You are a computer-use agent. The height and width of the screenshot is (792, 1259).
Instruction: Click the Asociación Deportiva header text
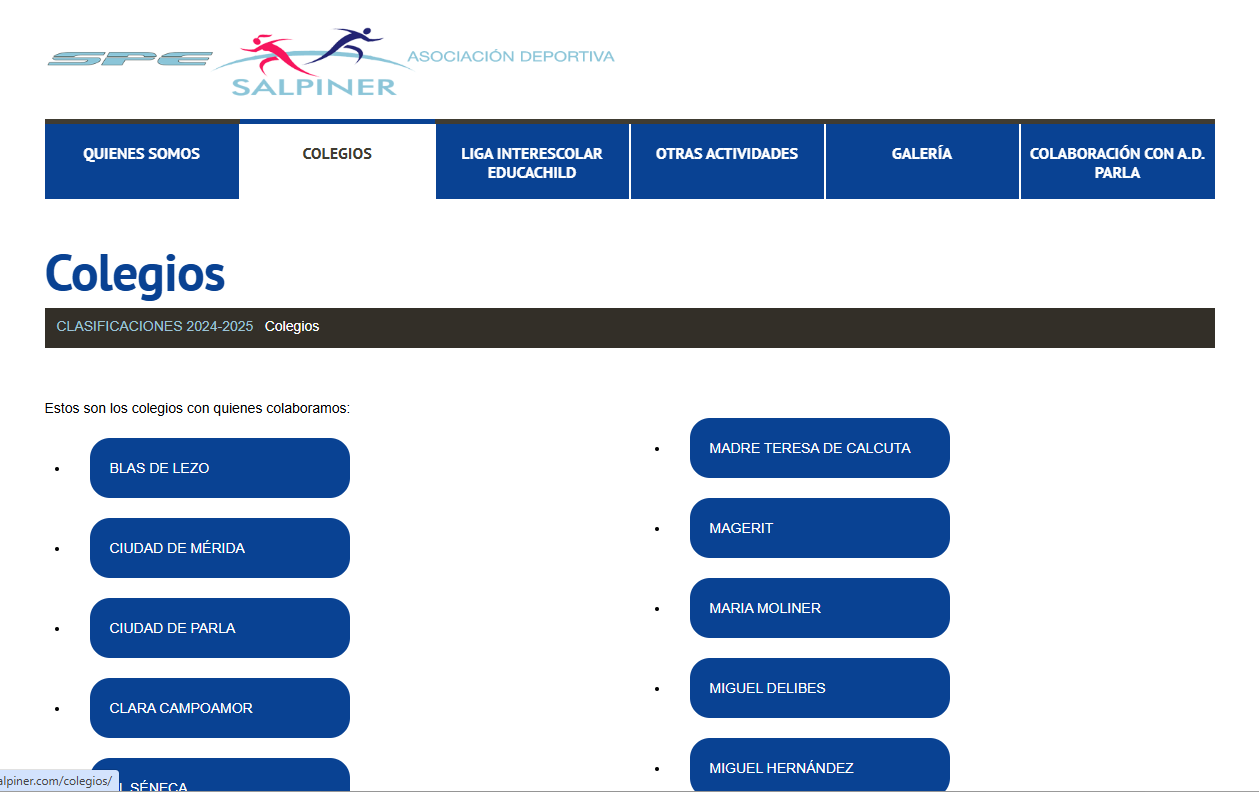pyautogui.click(x=511, y=56)
